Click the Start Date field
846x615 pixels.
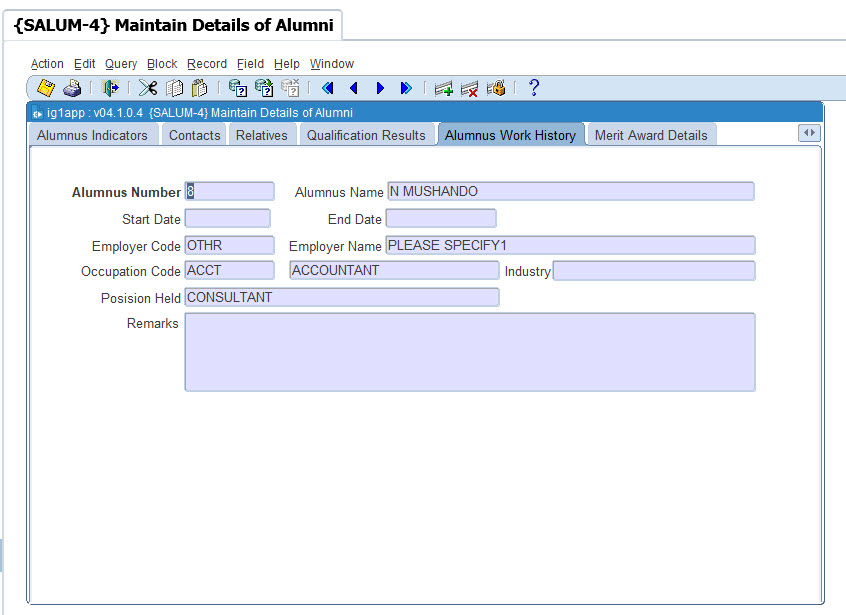coord(227,219)
